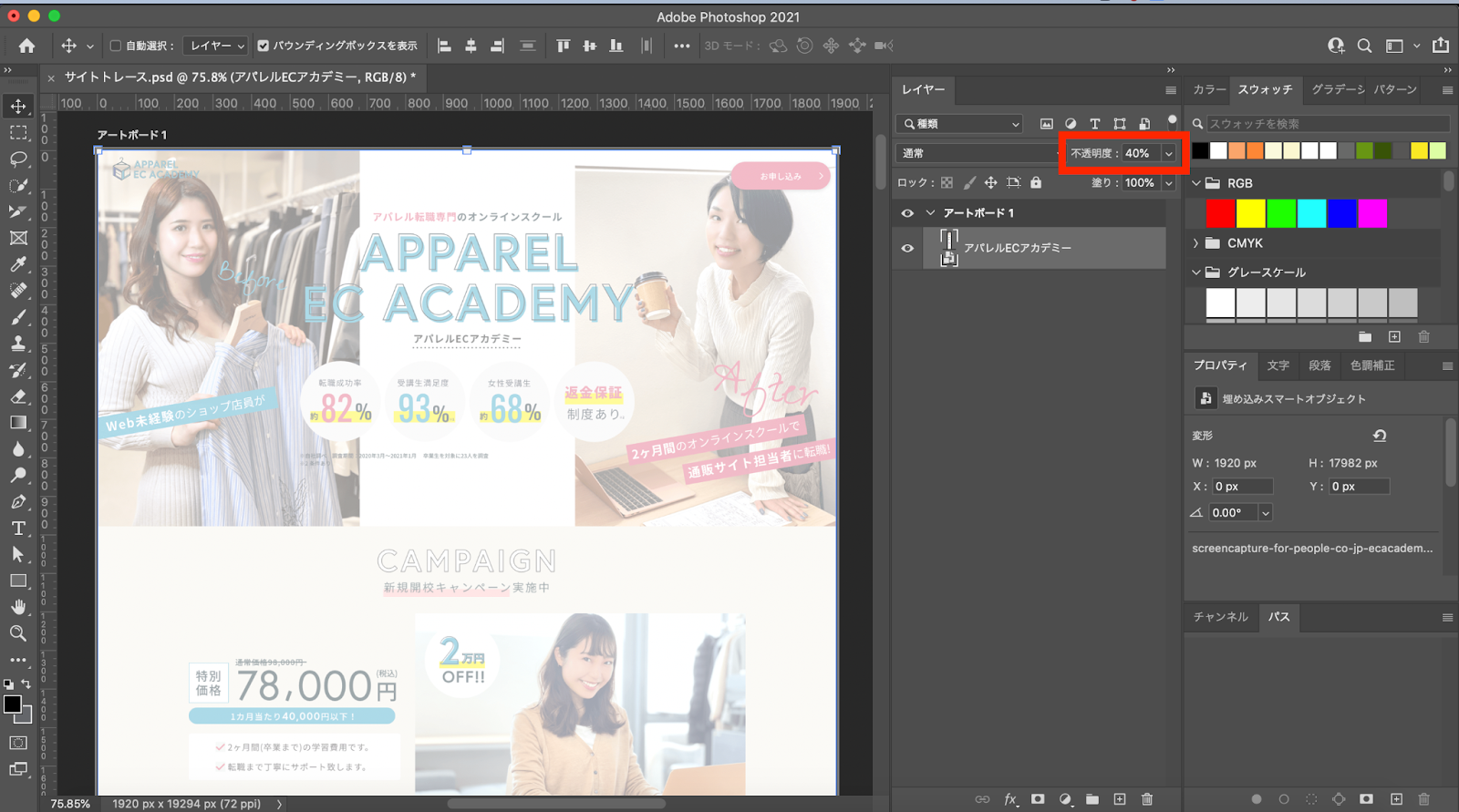Click the Share icon at top right

pyautogui.click(x=1441, y=46)
